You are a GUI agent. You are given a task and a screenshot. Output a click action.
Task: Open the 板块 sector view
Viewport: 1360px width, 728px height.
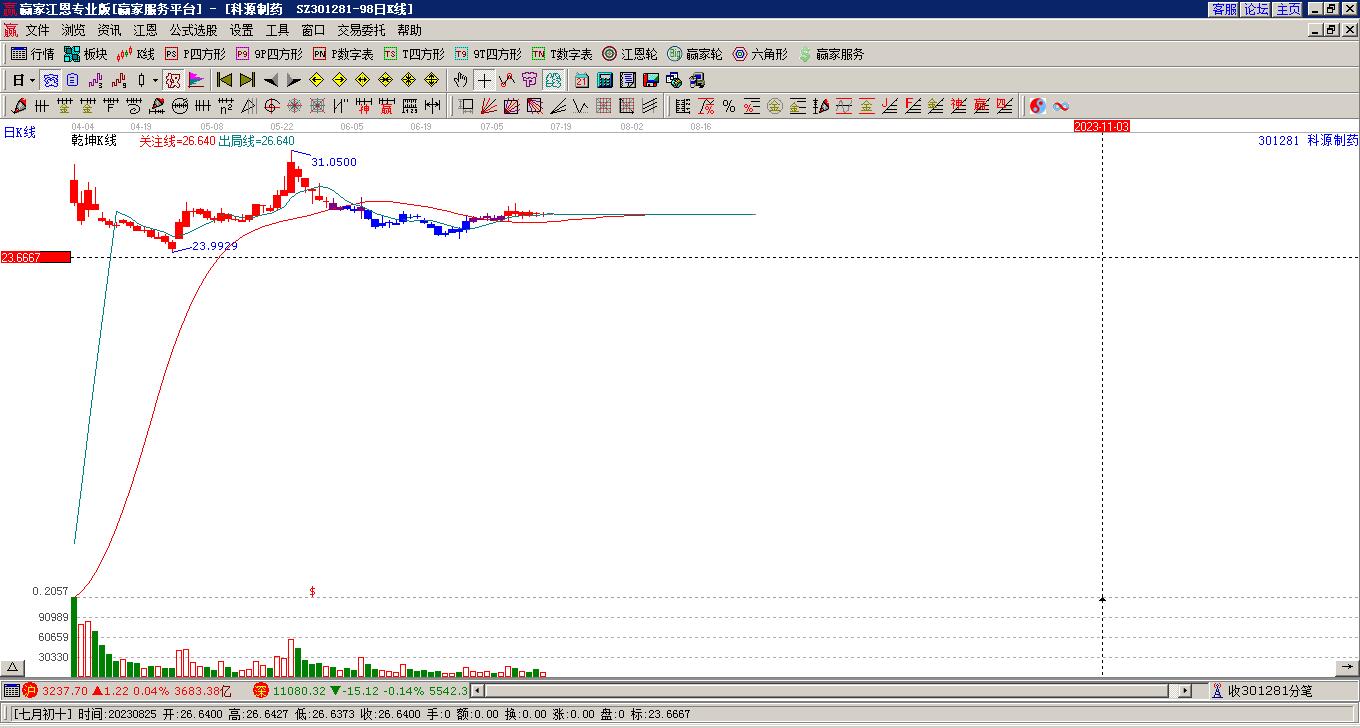pyautogui.click(x=85, y=54)
